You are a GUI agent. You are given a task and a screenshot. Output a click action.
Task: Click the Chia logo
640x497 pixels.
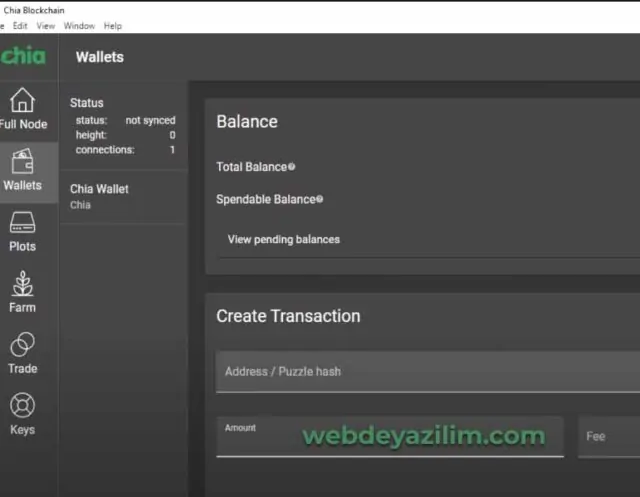click(x=23, y=56)
